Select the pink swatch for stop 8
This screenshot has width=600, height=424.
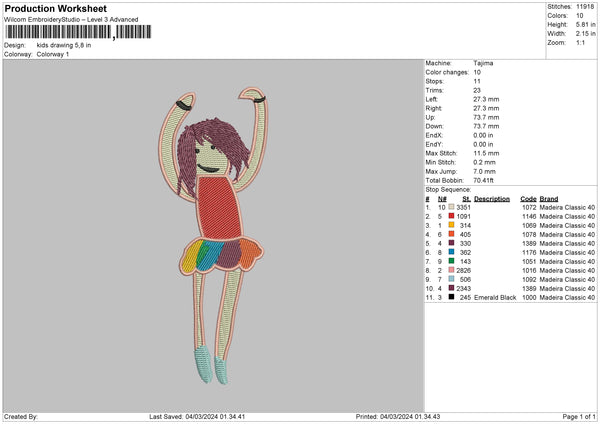(x=452, y=271)
